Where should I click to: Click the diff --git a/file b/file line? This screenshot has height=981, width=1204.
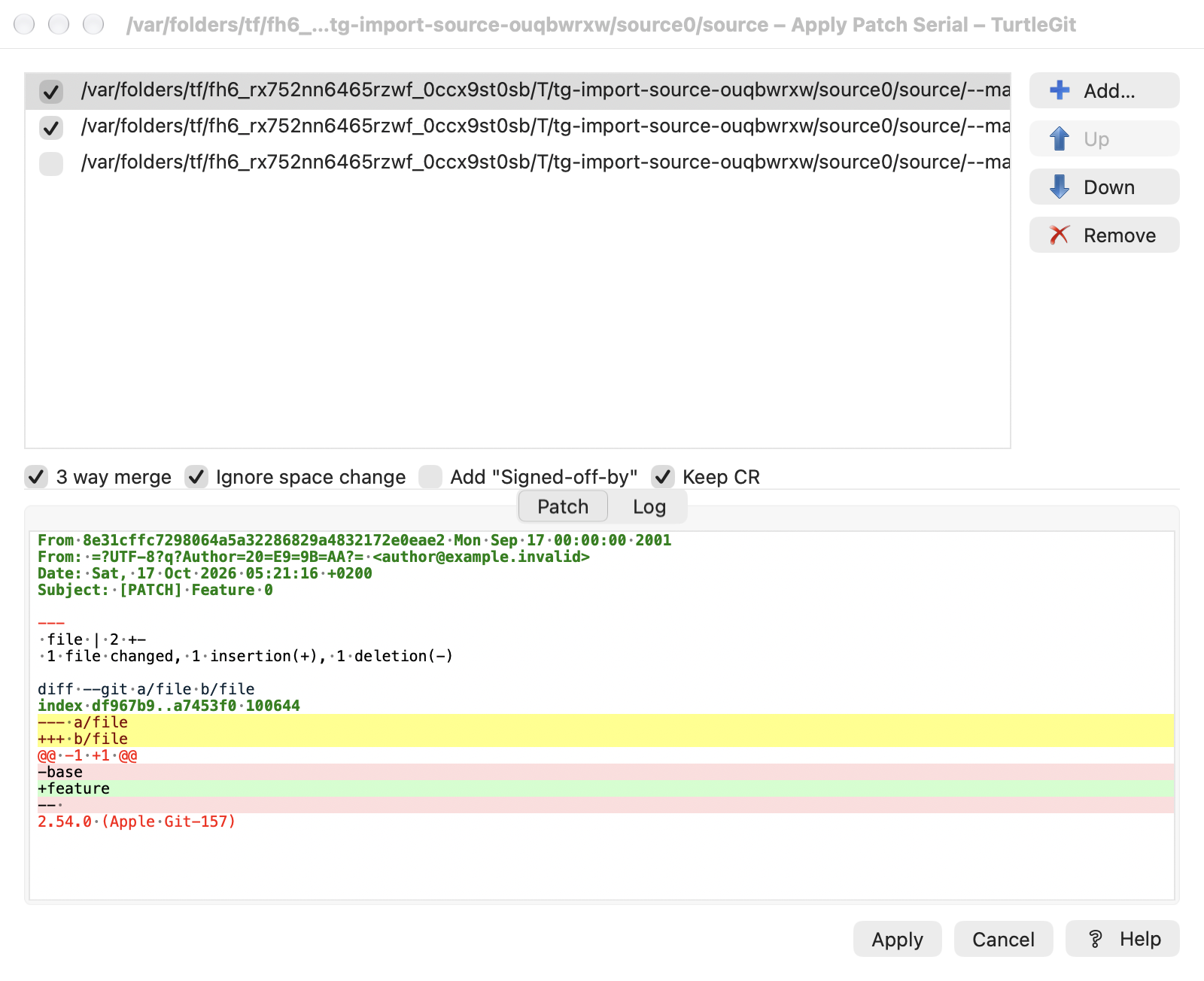tap(146, 689)
